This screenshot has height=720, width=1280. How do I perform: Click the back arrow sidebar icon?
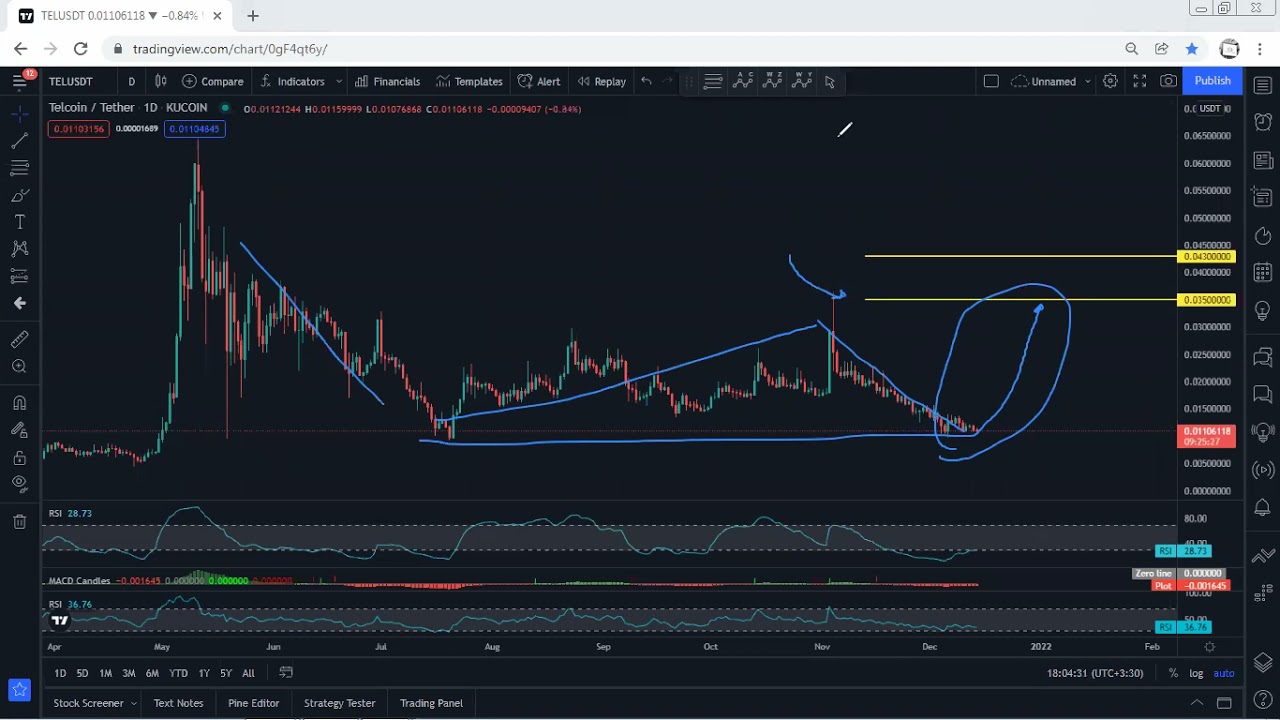(x=19, y=303)
